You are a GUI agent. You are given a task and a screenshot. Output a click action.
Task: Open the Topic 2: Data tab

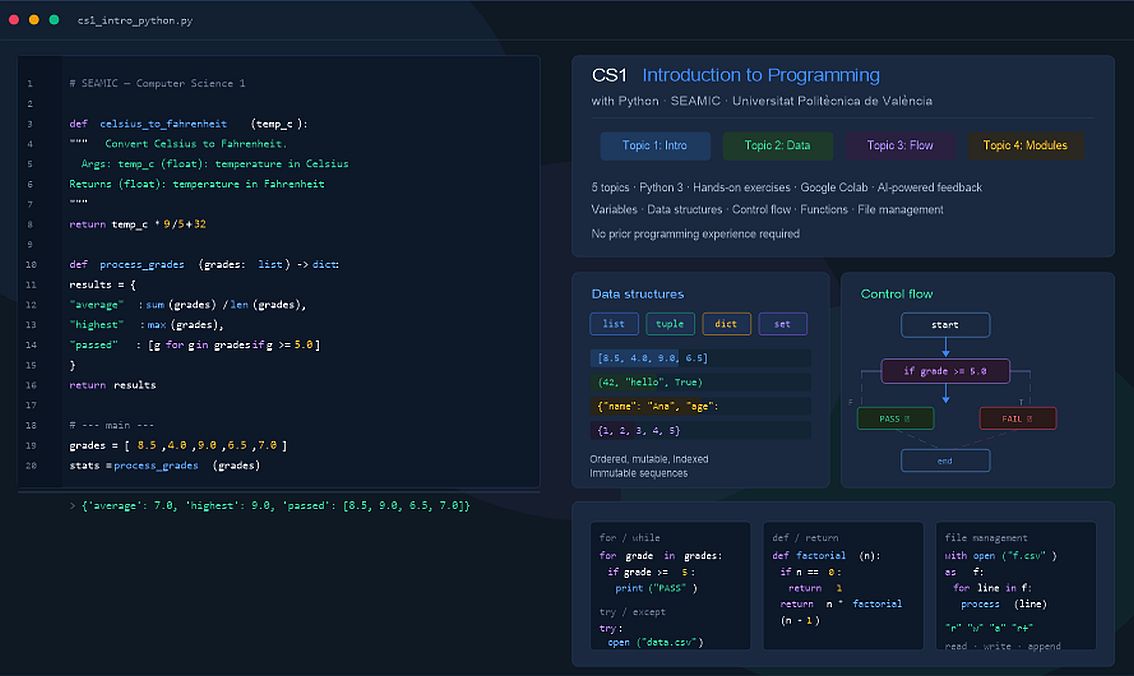777,145
